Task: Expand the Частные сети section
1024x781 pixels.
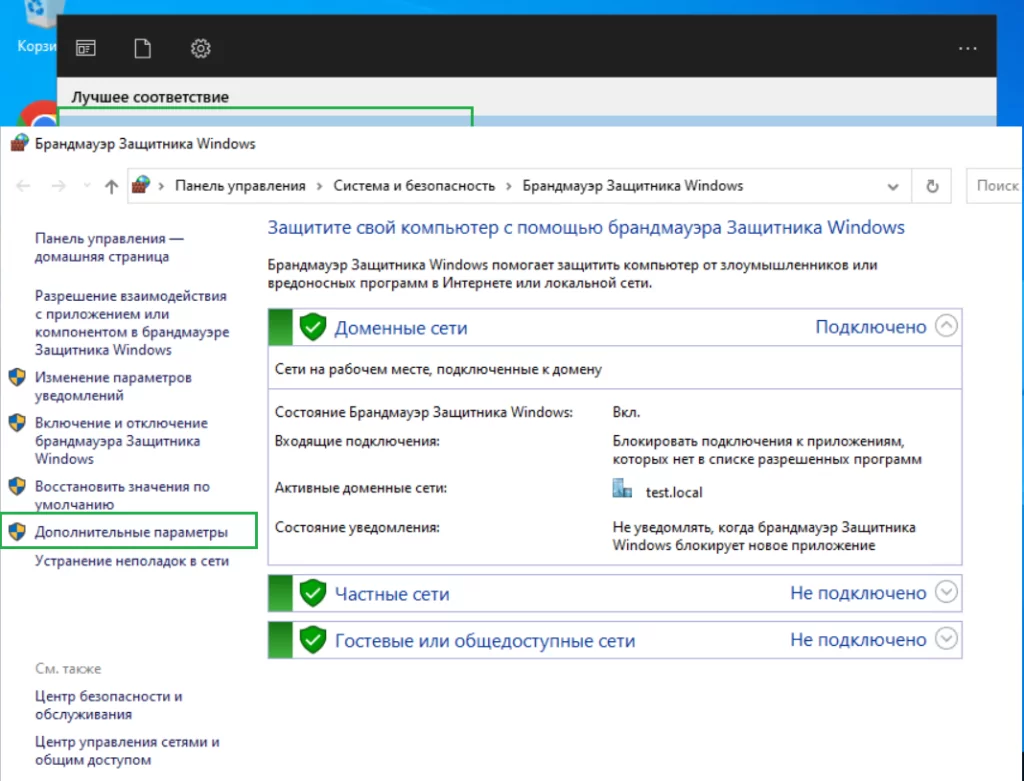Action: click(x=946, y=592)
